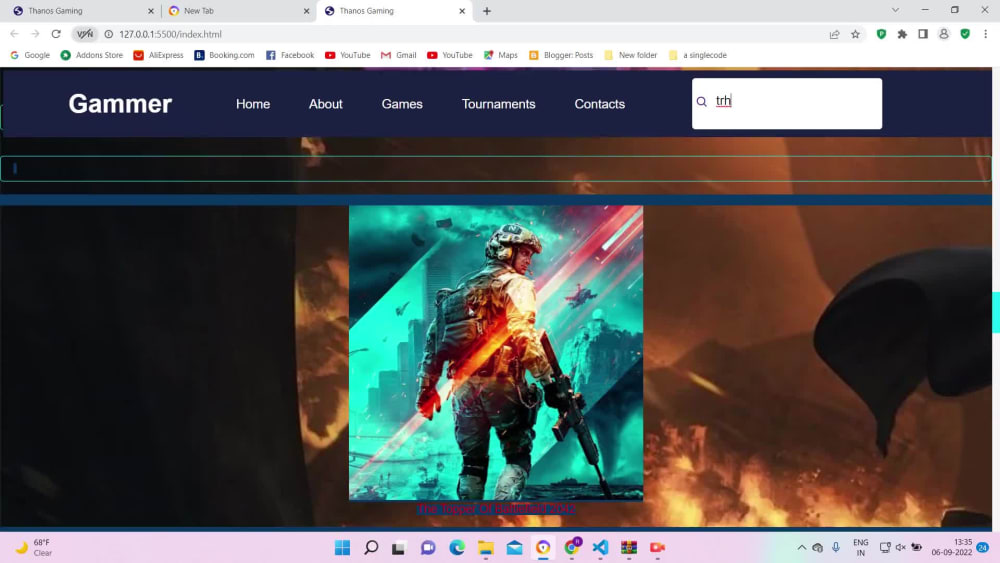Screen dimensions: 1000x563
Task: Open the a singlecode bookmark folder
Action: point(698,55)
